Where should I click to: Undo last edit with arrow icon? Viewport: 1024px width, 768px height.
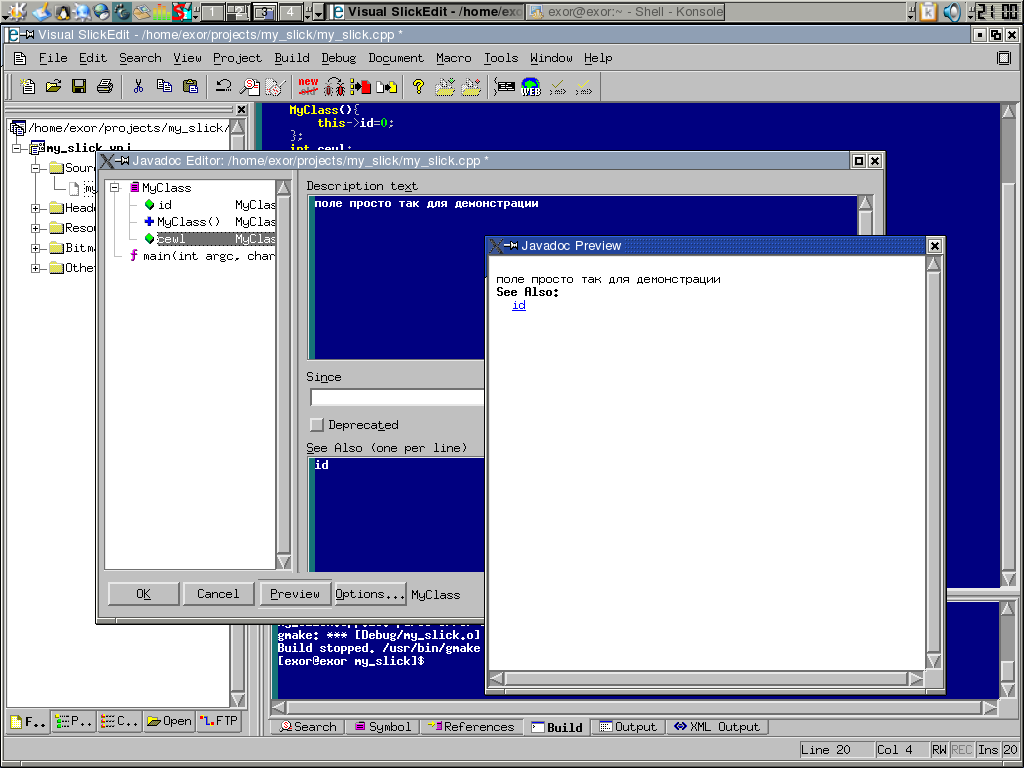[223, 86]
